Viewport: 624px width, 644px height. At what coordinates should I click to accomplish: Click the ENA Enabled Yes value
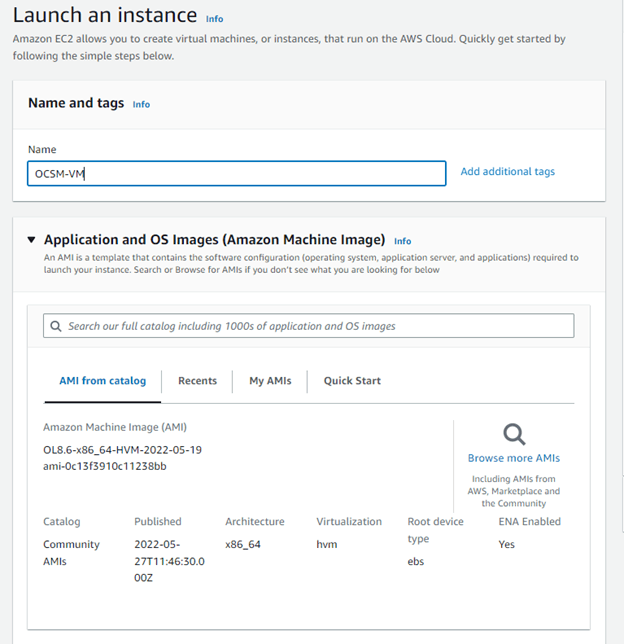(x=506, y=544)
